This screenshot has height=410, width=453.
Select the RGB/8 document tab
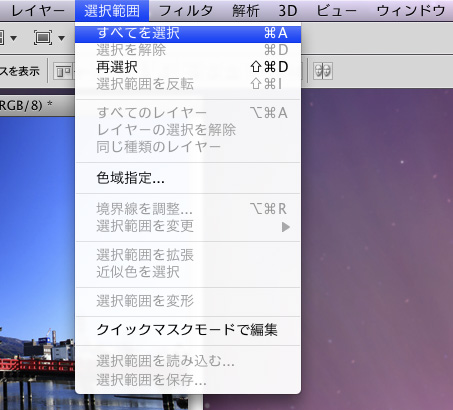(26, 105)
